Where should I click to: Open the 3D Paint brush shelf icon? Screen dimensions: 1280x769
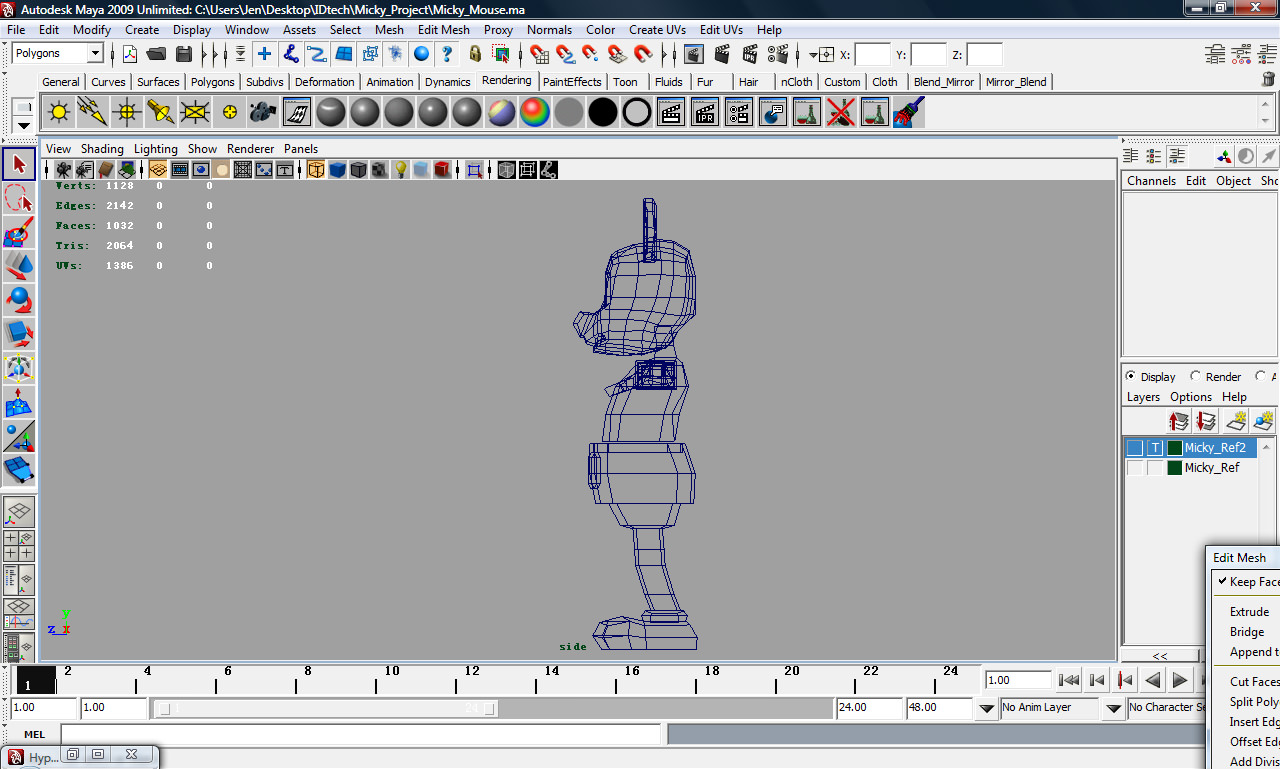click(909, 112)
